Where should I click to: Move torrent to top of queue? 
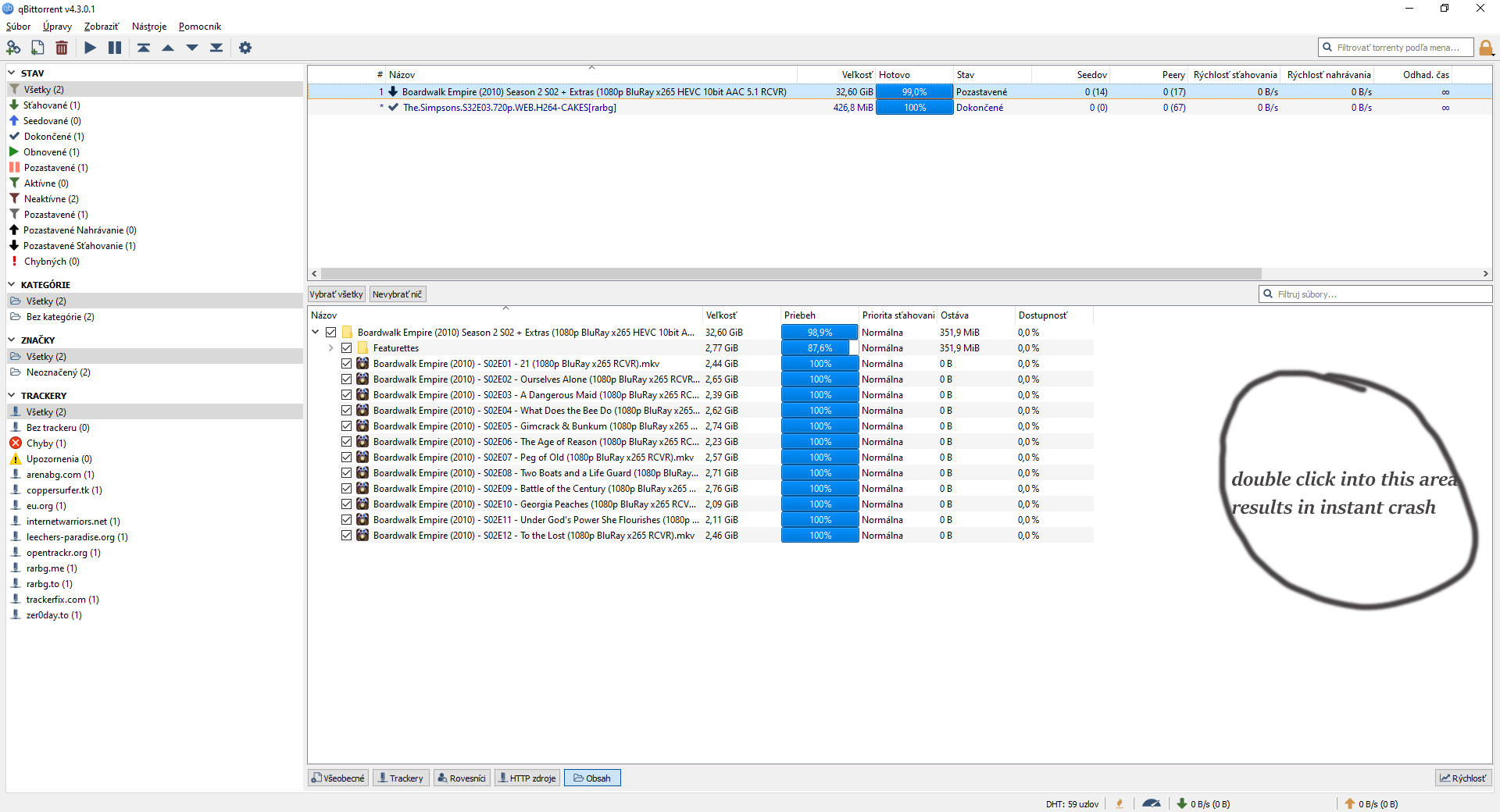pos(144,48)
